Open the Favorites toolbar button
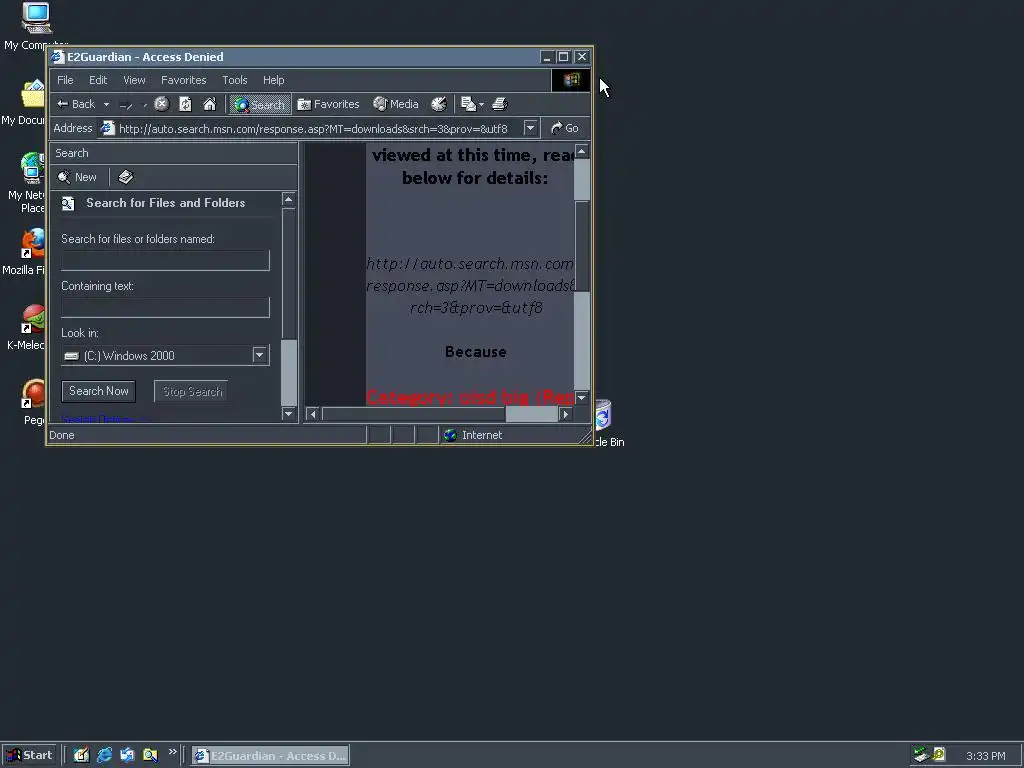The height and width of the screenshot is (768, 1024). coord(328,104)
